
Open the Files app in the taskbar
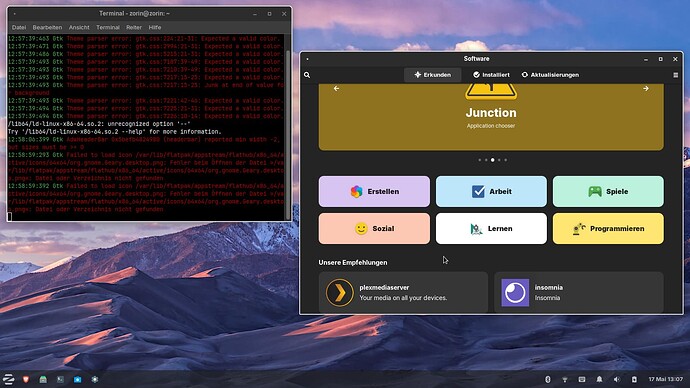tap(43, 379)
